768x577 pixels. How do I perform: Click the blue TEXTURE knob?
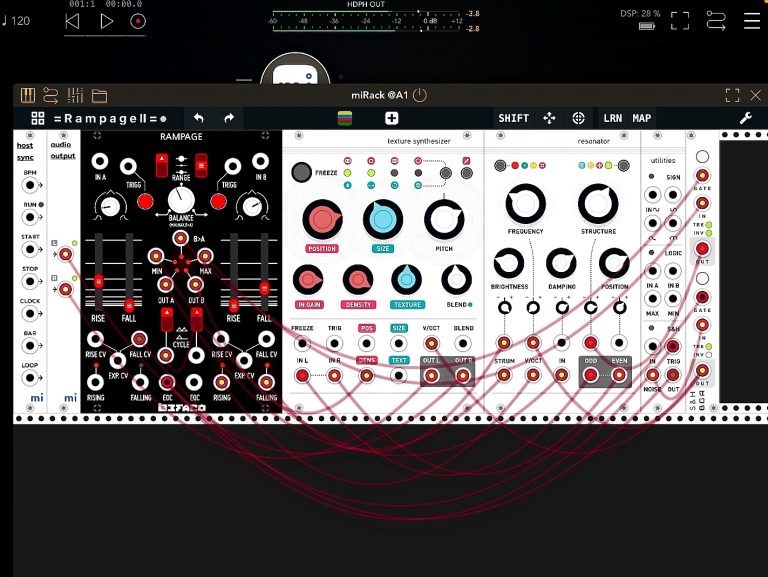[x=407, y=280]
